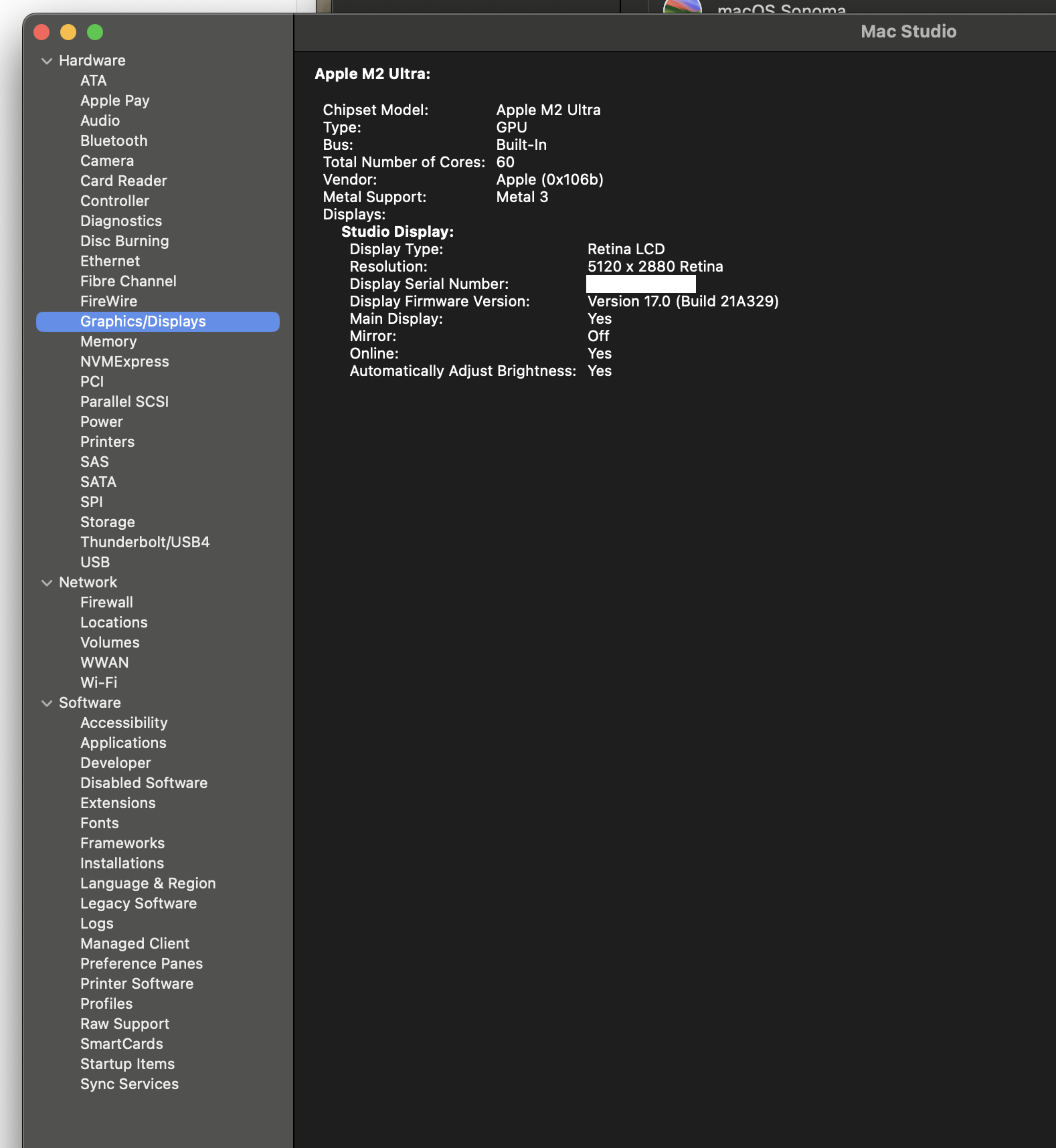The image size is (1056, 1148).
Task: Select Fibre Channel item
Action: point(128,281)
